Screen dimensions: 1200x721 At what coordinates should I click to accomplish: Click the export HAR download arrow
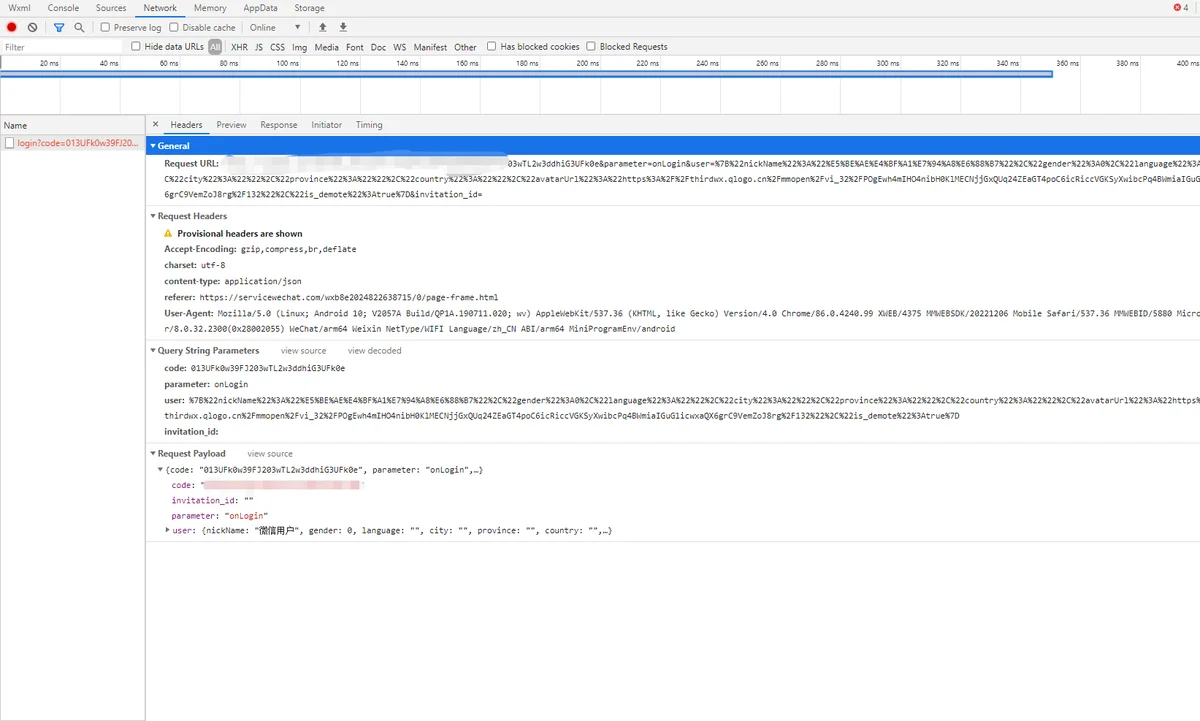click(x=343, y=28)
